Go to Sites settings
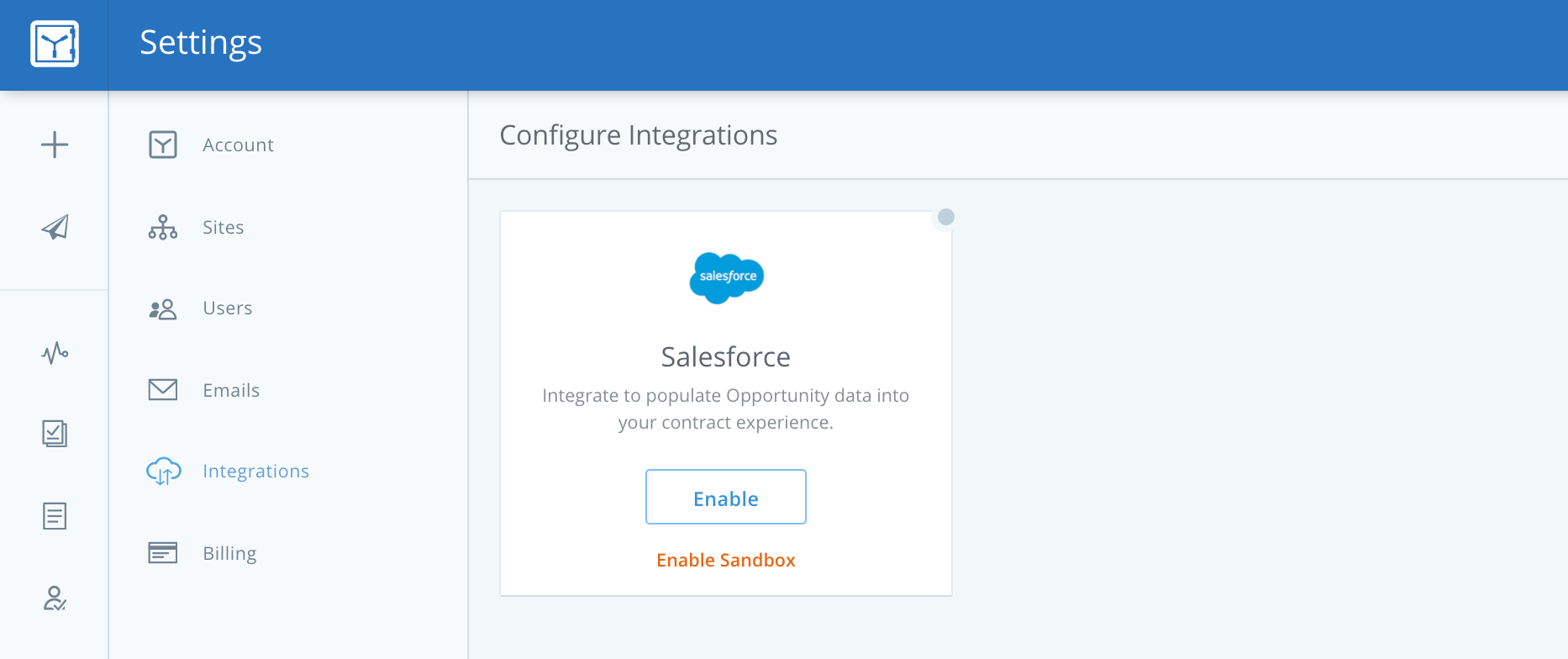This screenshot has width=1568, height=659. click(x=223, y=227)
